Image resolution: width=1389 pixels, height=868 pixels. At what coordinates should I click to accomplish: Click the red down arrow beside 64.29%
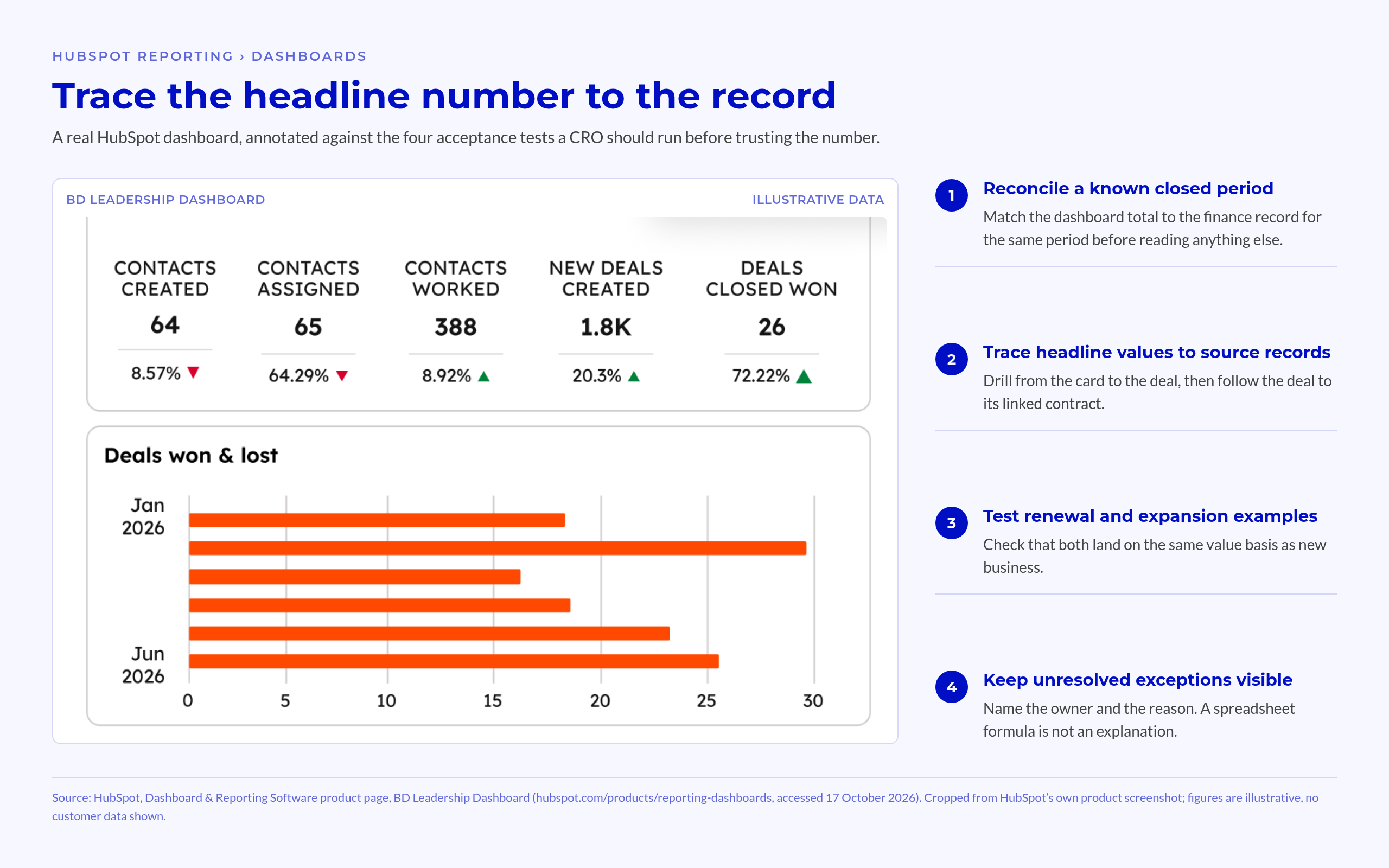342,376
